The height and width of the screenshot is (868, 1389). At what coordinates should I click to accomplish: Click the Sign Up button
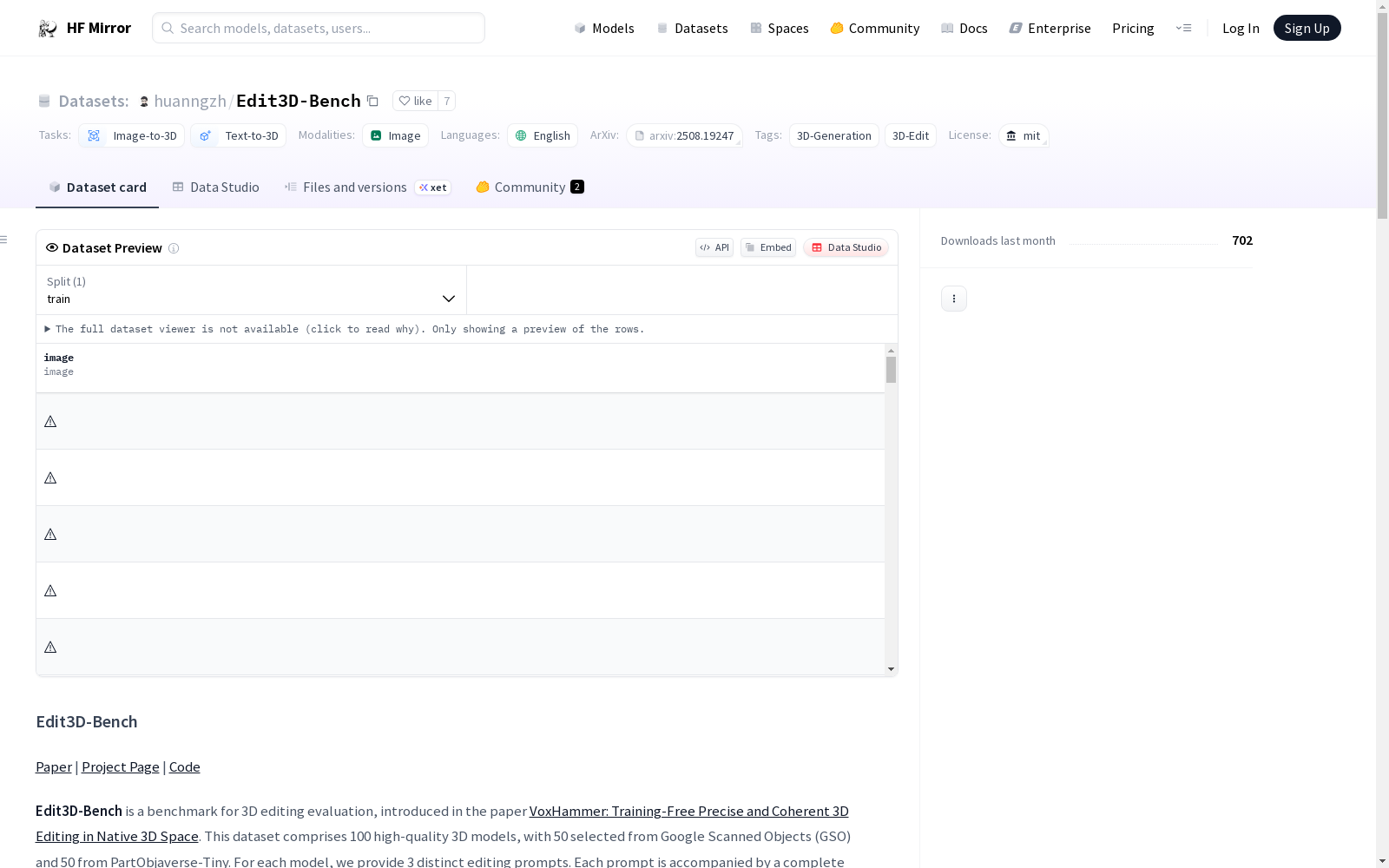coord(1307,28)
